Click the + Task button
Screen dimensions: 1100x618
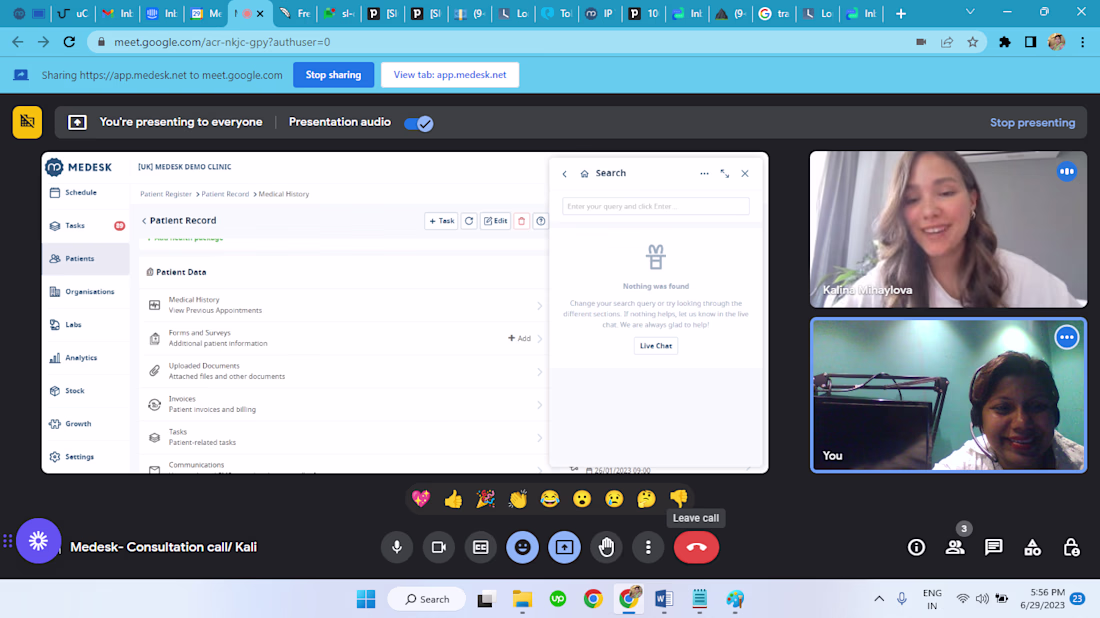(x=441, y=221)
